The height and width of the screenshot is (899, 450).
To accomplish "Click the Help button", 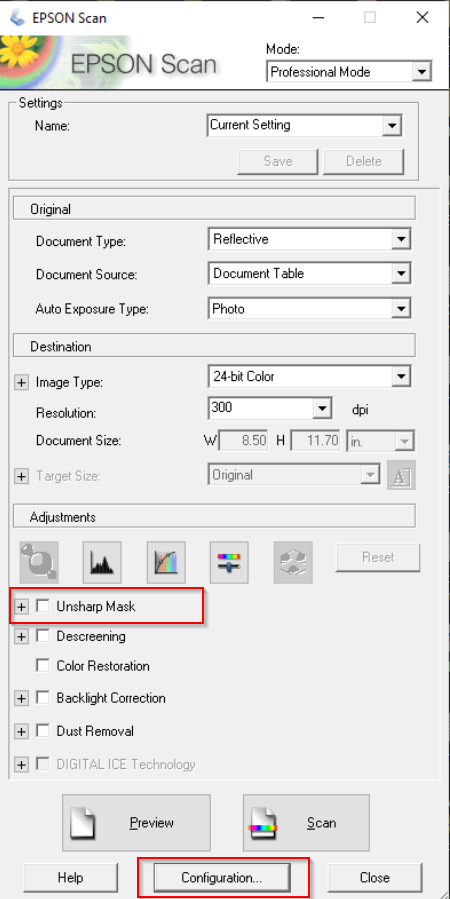I will (x=71, y=877).
